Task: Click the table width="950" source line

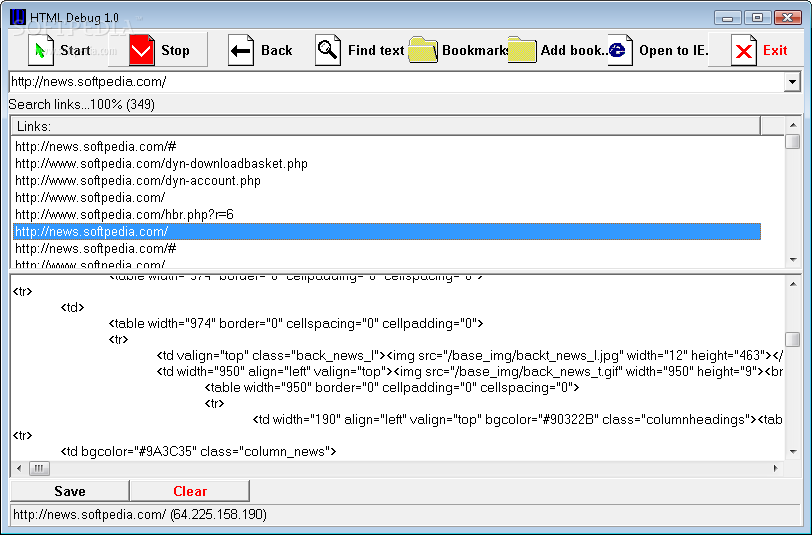Action: pyautogui.click(x=392, y=388)
